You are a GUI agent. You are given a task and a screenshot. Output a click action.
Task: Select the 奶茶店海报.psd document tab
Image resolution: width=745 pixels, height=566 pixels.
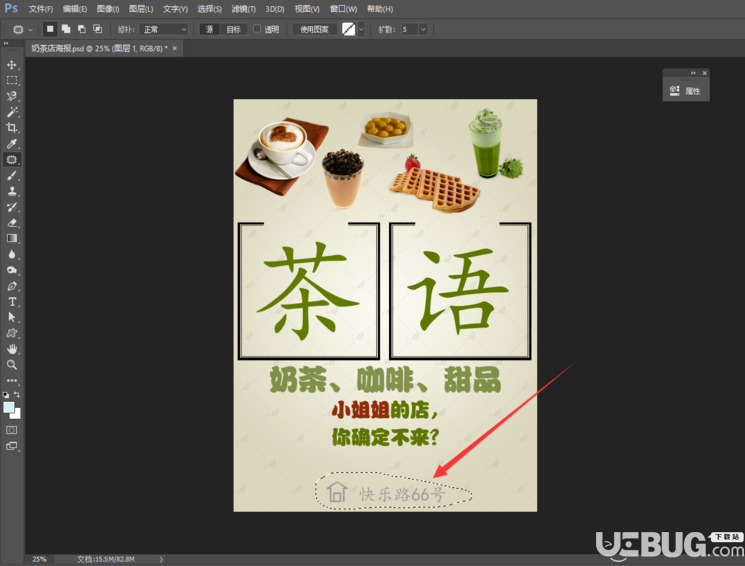click(x=99, y=48)
